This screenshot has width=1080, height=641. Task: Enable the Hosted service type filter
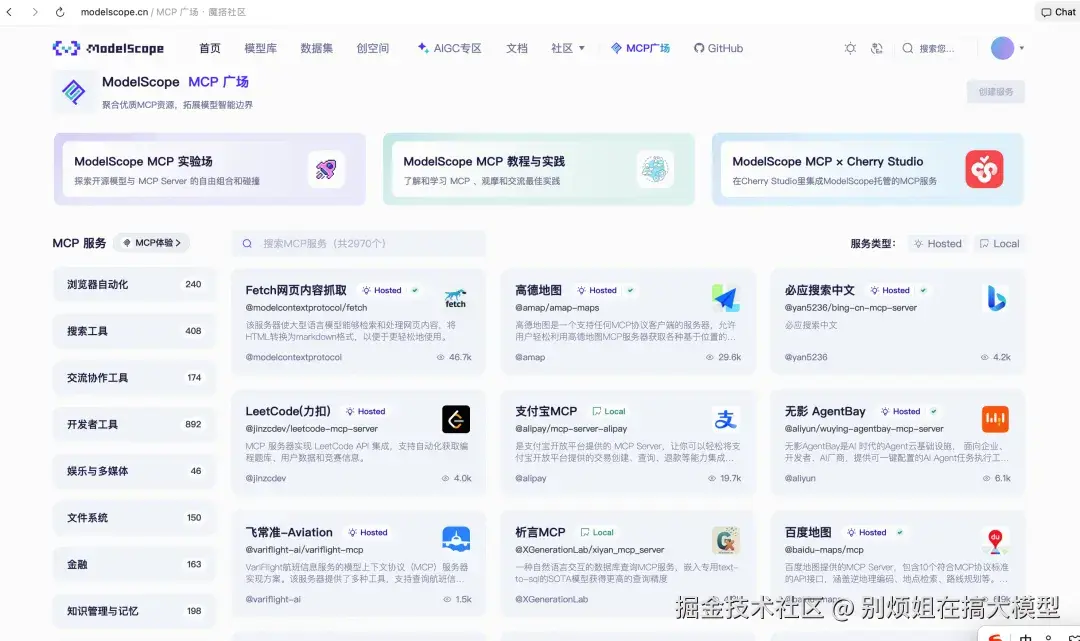click(x=937, y=243)
